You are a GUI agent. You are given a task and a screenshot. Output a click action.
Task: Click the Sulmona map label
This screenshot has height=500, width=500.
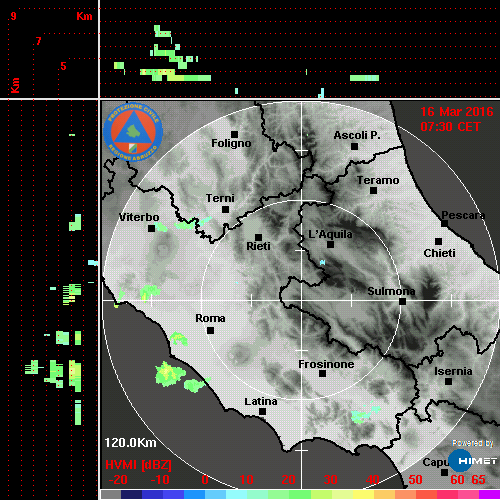[391, 291]
